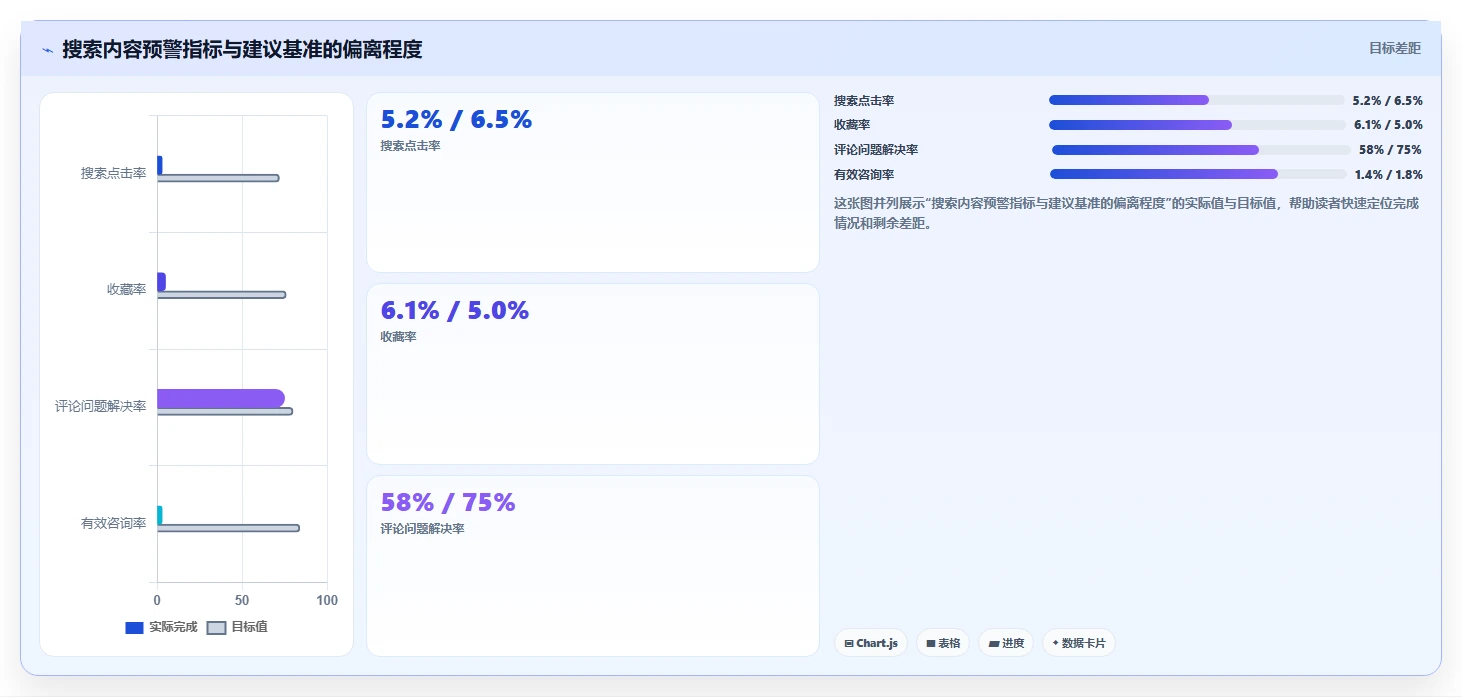Click the 6.1% / 5.0% progress list value
The image size is (1462, 697).
tap(1388, 125)
